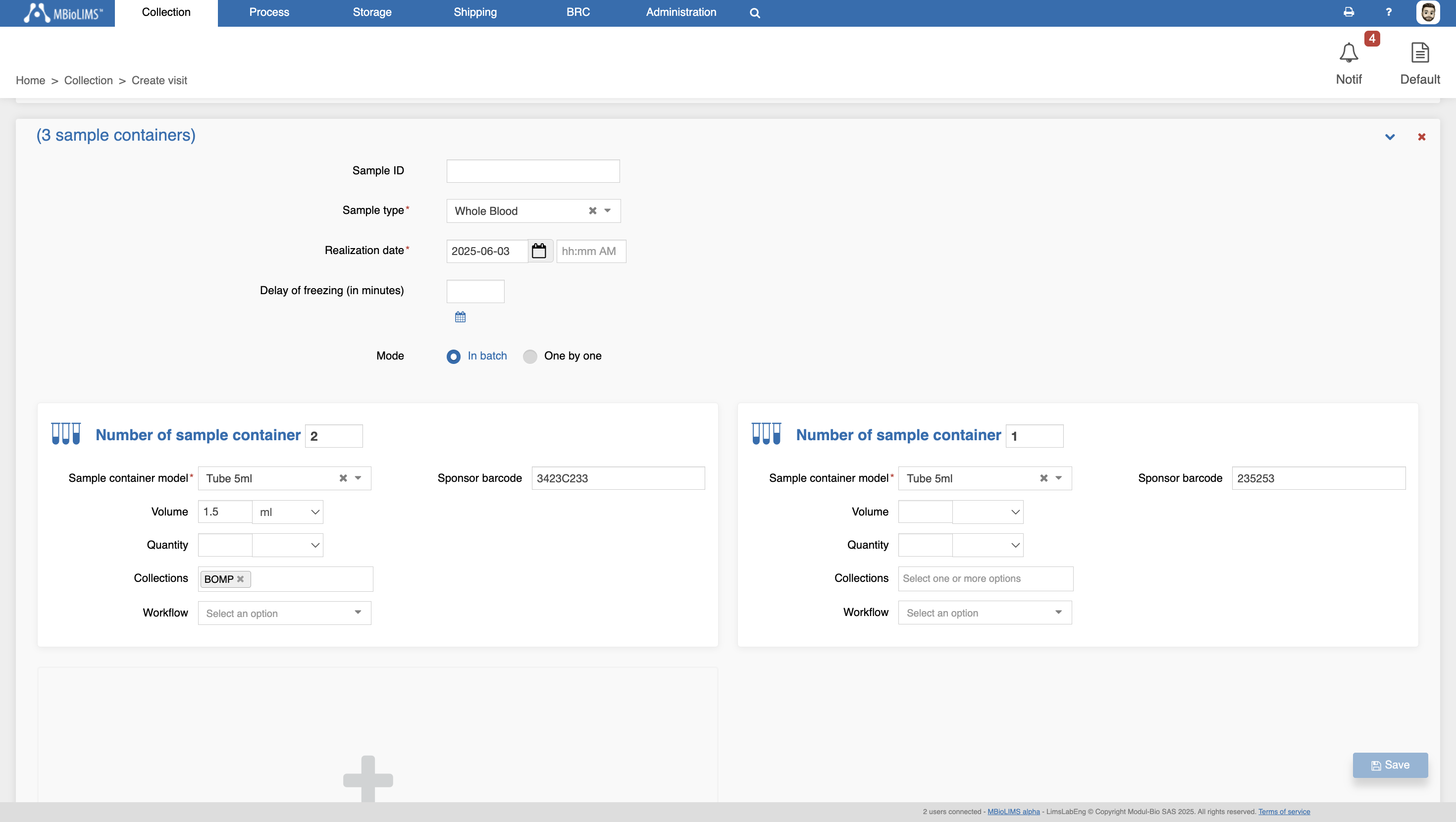Click the Default document icon
Image resolution: width=1456 pixels, height=822 pixels.
[1419, 53]
